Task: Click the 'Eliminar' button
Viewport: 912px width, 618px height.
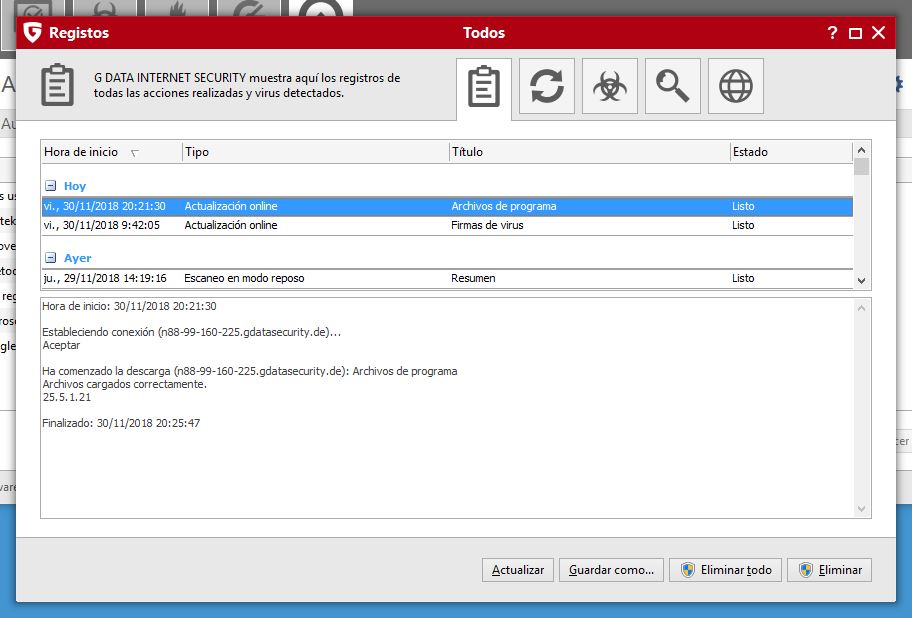Action: click(x=829, y=570)
